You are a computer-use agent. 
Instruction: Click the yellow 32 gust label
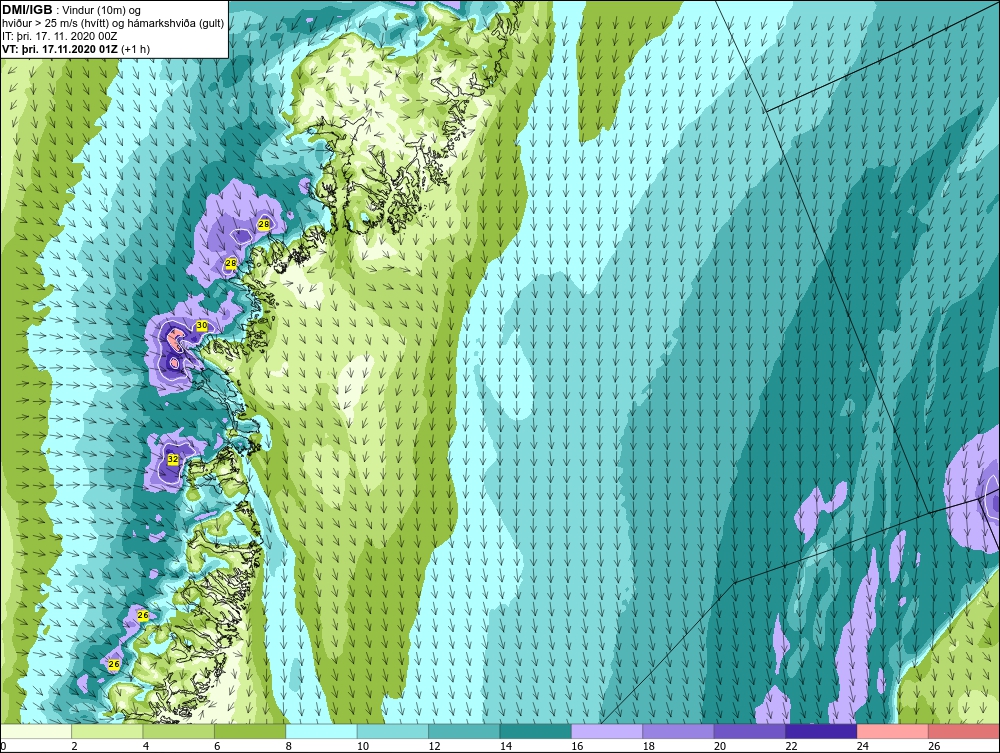[173, 459]
